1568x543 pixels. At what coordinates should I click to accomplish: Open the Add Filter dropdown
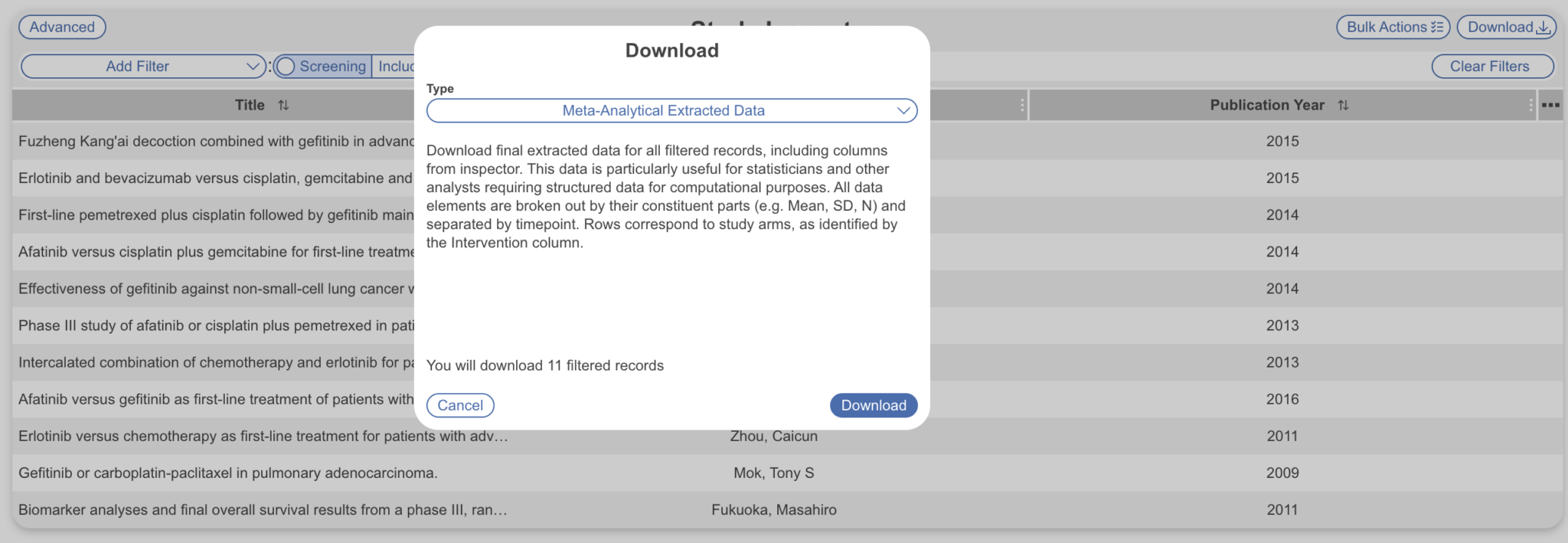coord(144,67)
